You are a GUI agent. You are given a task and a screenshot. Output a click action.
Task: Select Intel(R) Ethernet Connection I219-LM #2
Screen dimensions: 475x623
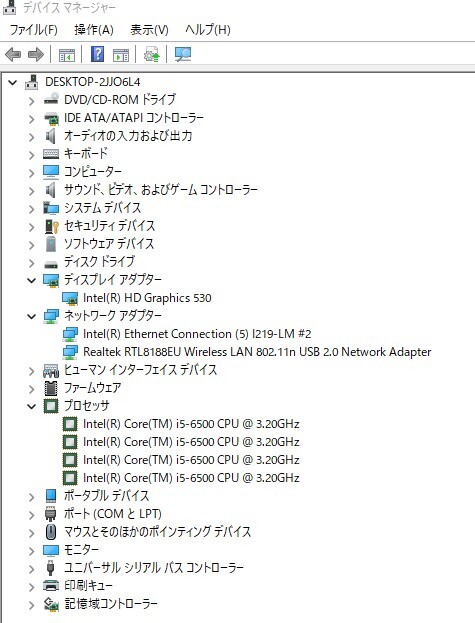click(197, 334)
